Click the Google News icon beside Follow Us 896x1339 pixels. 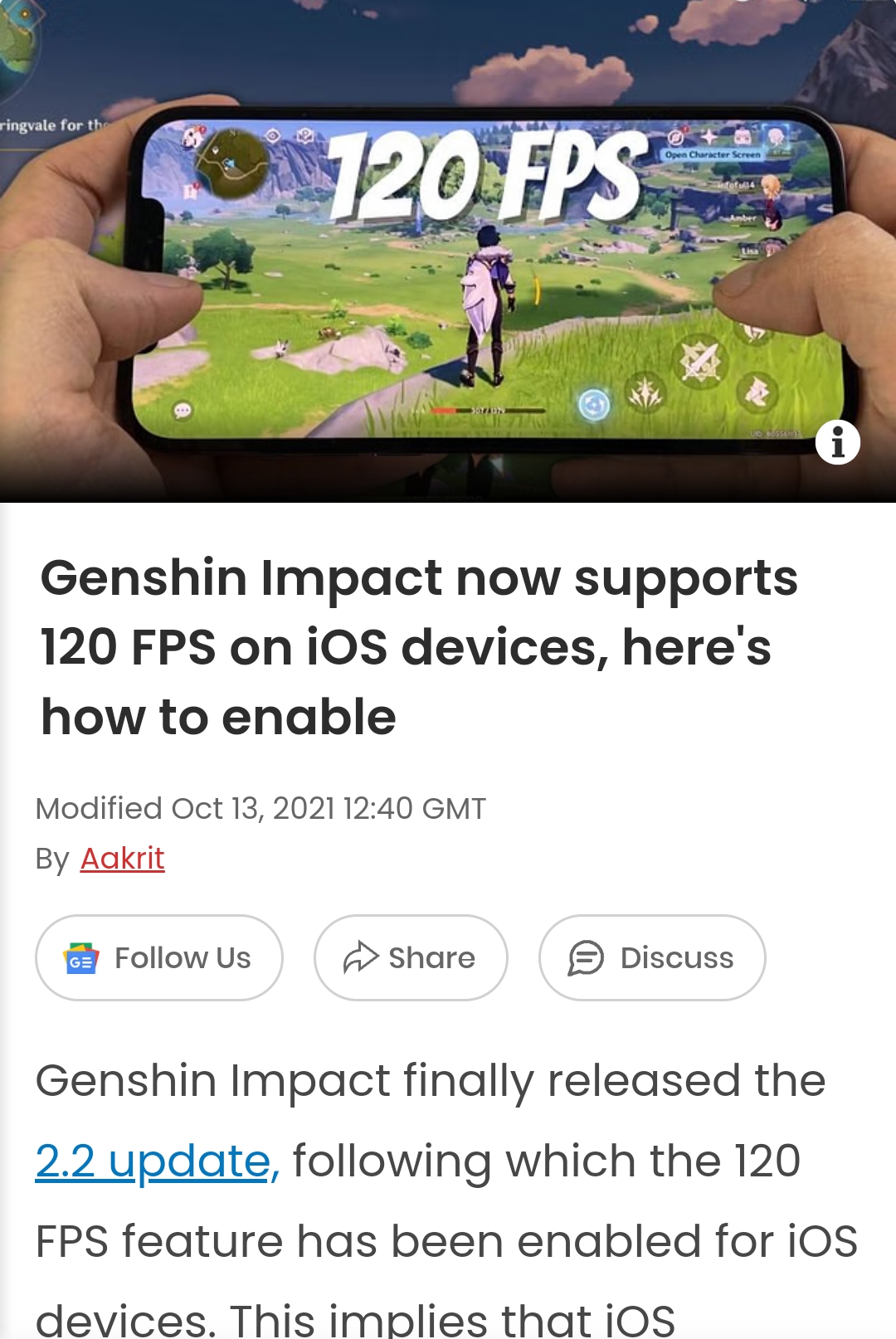[x=81, y=958]
